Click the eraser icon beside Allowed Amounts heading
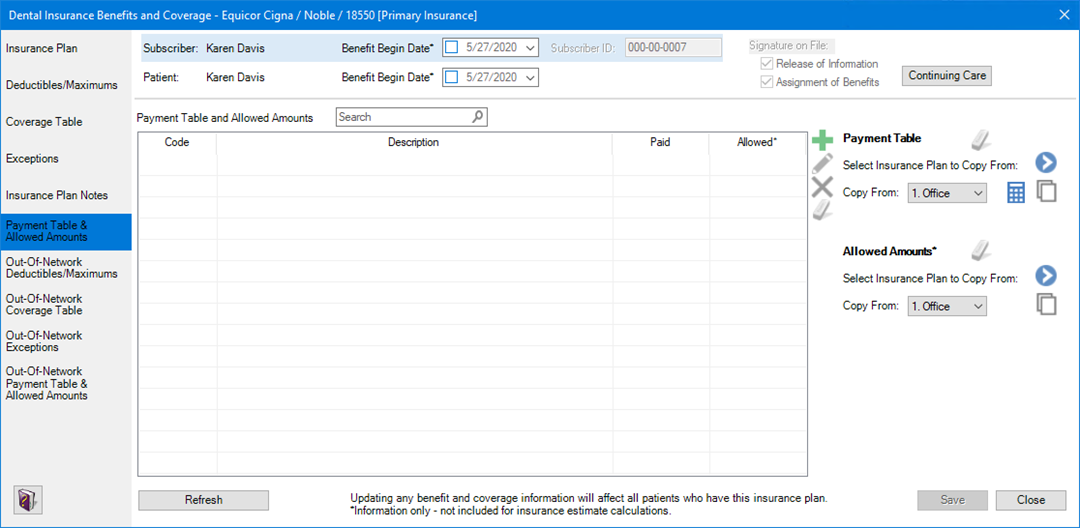The image size is (1080, 528). click(x=981, y=251)
